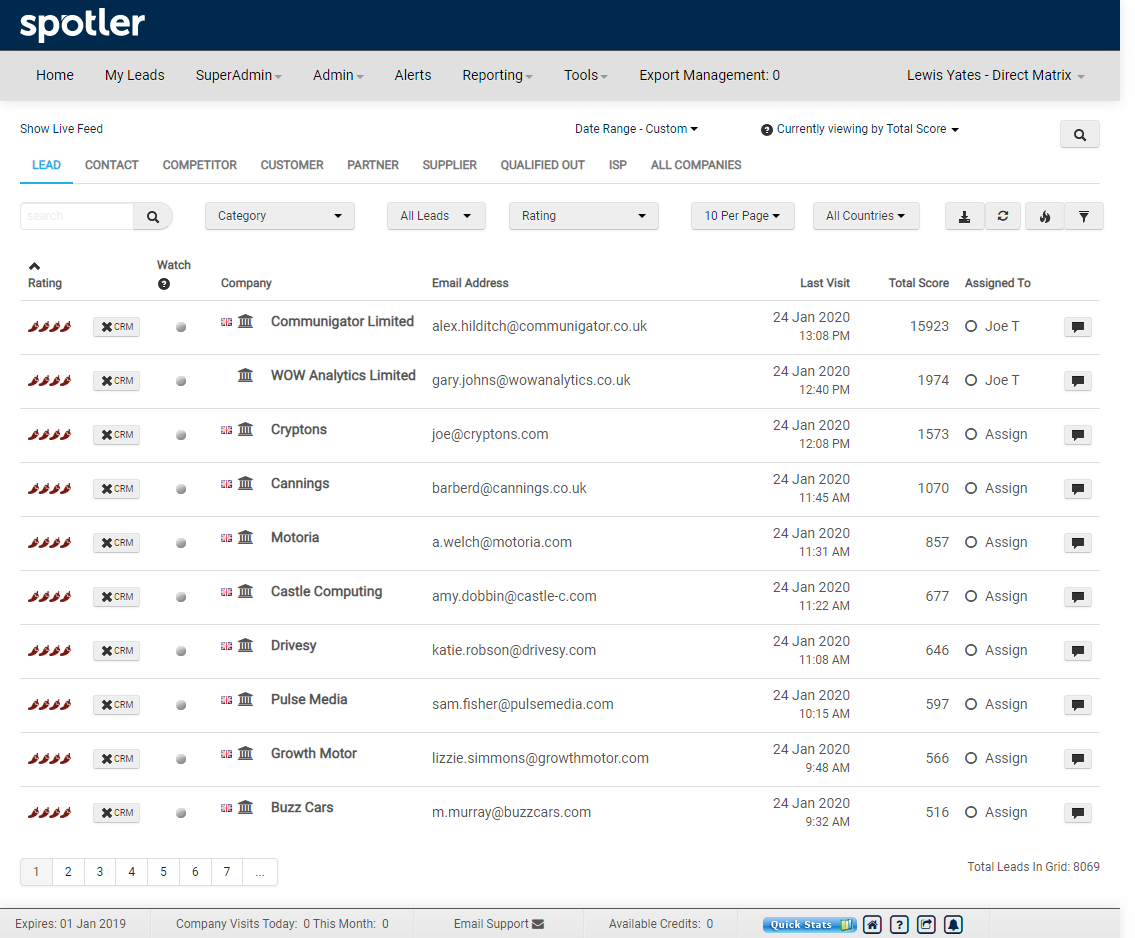Open the Alerts menu item
The width and height of the screenshot is (1135, 938).
[x=413, y=75]
